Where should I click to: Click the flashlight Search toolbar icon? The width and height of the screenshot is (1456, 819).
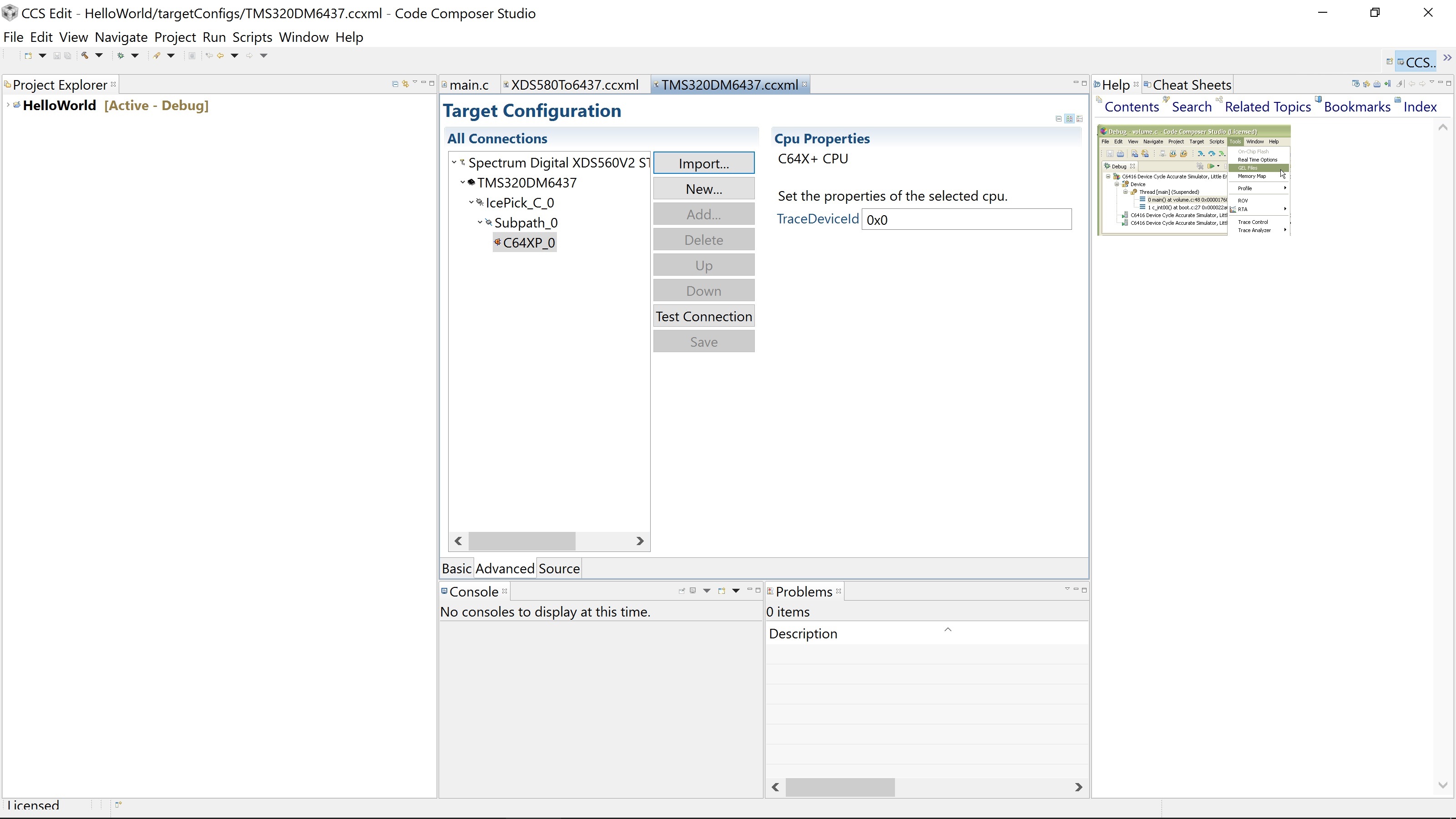(x=157, y=56)
